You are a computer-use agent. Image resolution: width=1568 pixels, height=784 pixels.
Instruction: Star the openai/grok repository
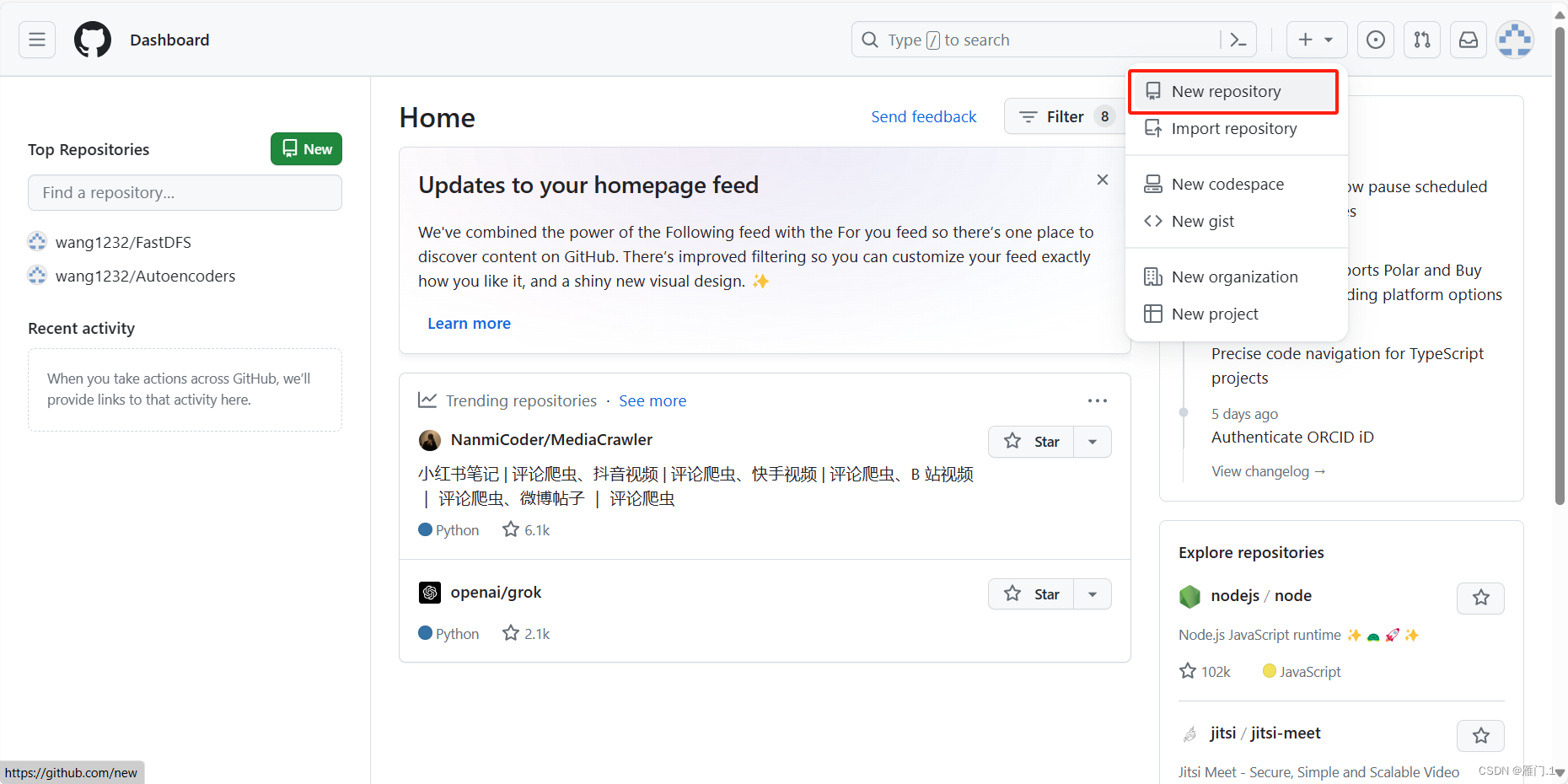pyautogui.click(x=1031, y=594)
